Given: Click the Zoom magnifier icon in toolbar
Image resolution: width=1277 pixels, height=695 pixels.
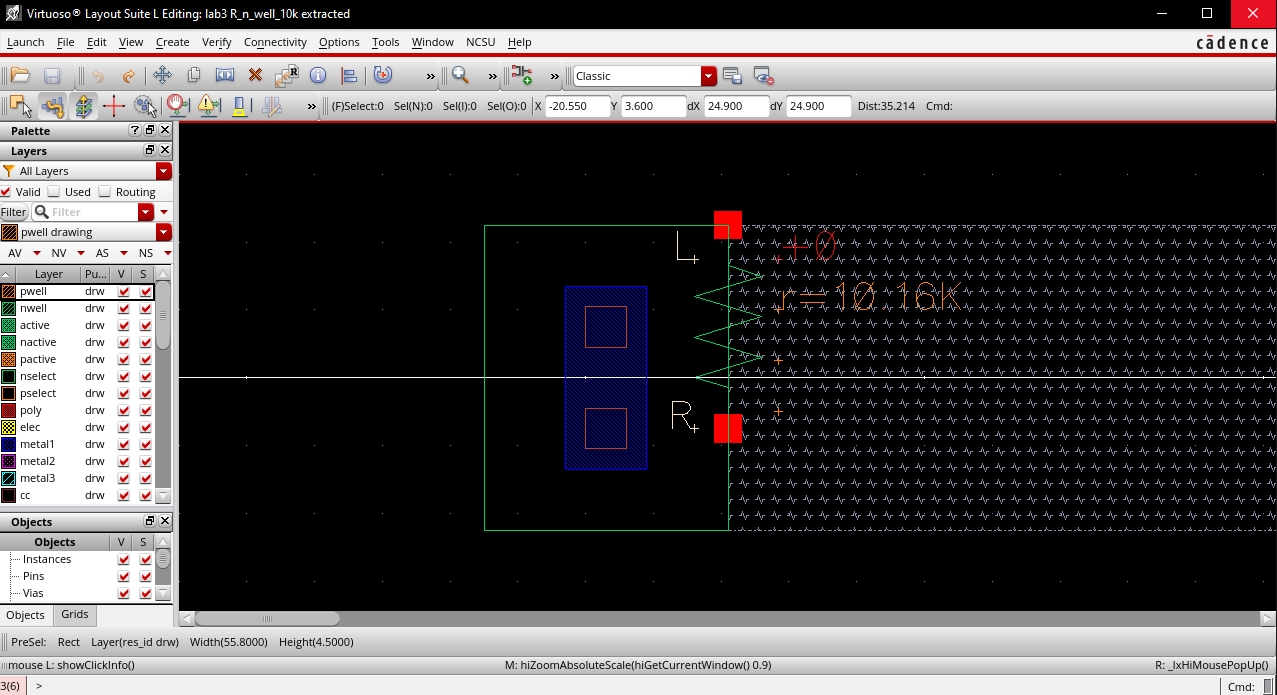Looking at the screenshot, I should click(460, 76).
